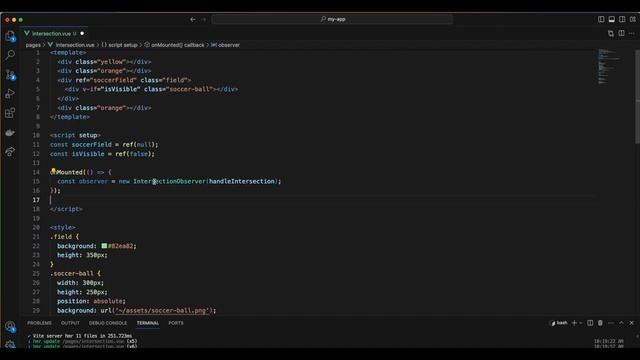Viewport: 640px width, 360px height.
Task: Switch to the PROBLEMS panel tab
Action: [39, 323]
